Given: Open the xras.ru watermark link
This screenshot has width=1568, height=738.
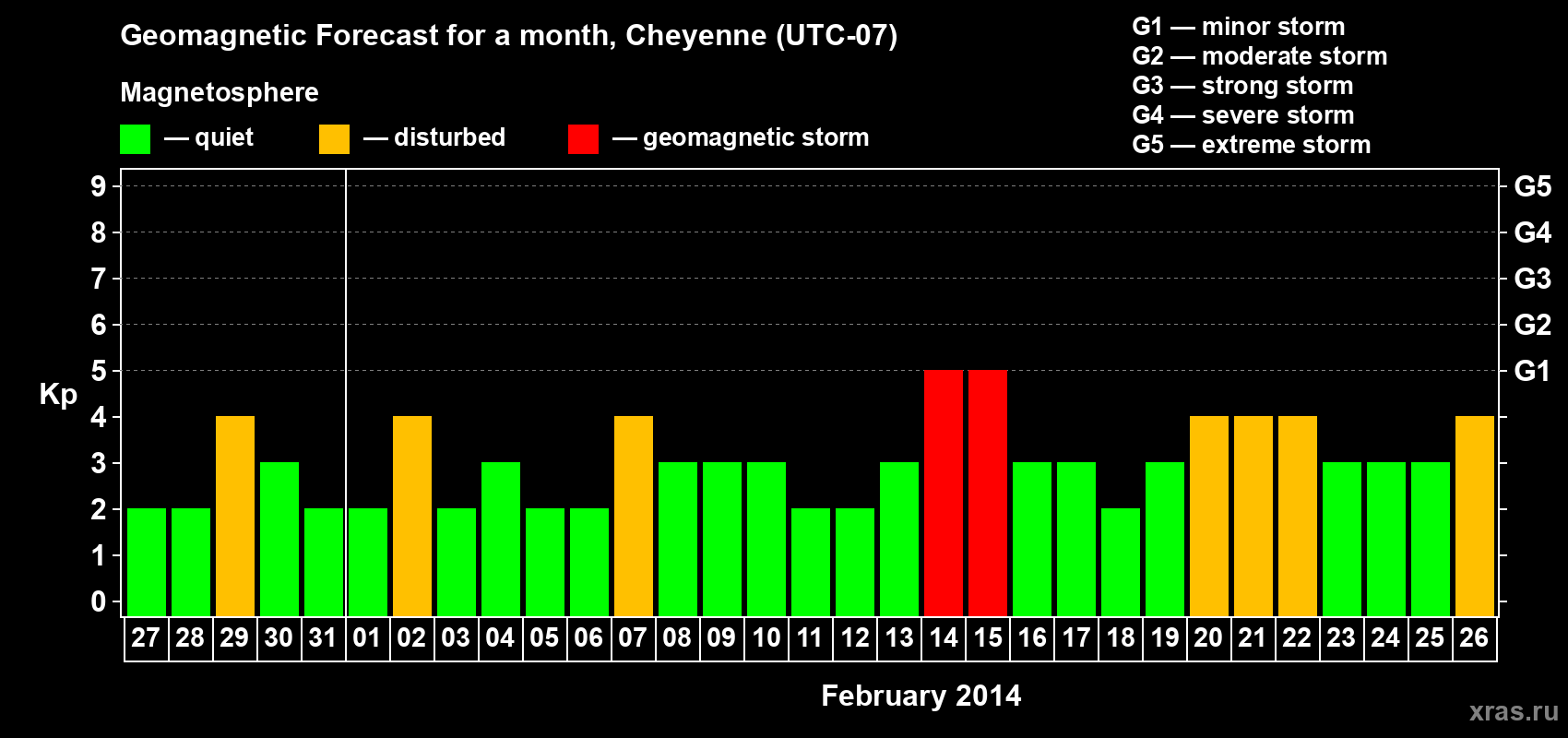Looking at the screenshot, I should click(1514, 711).
